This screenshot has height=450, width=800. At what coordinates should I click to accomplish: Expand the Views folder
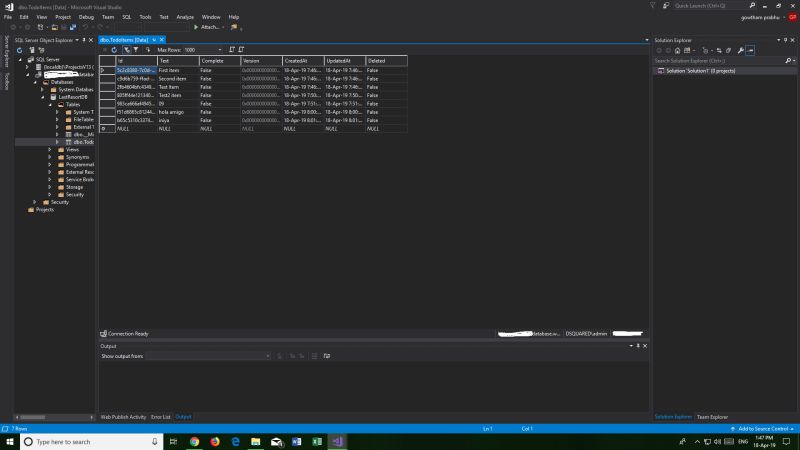tap(50, 149)
